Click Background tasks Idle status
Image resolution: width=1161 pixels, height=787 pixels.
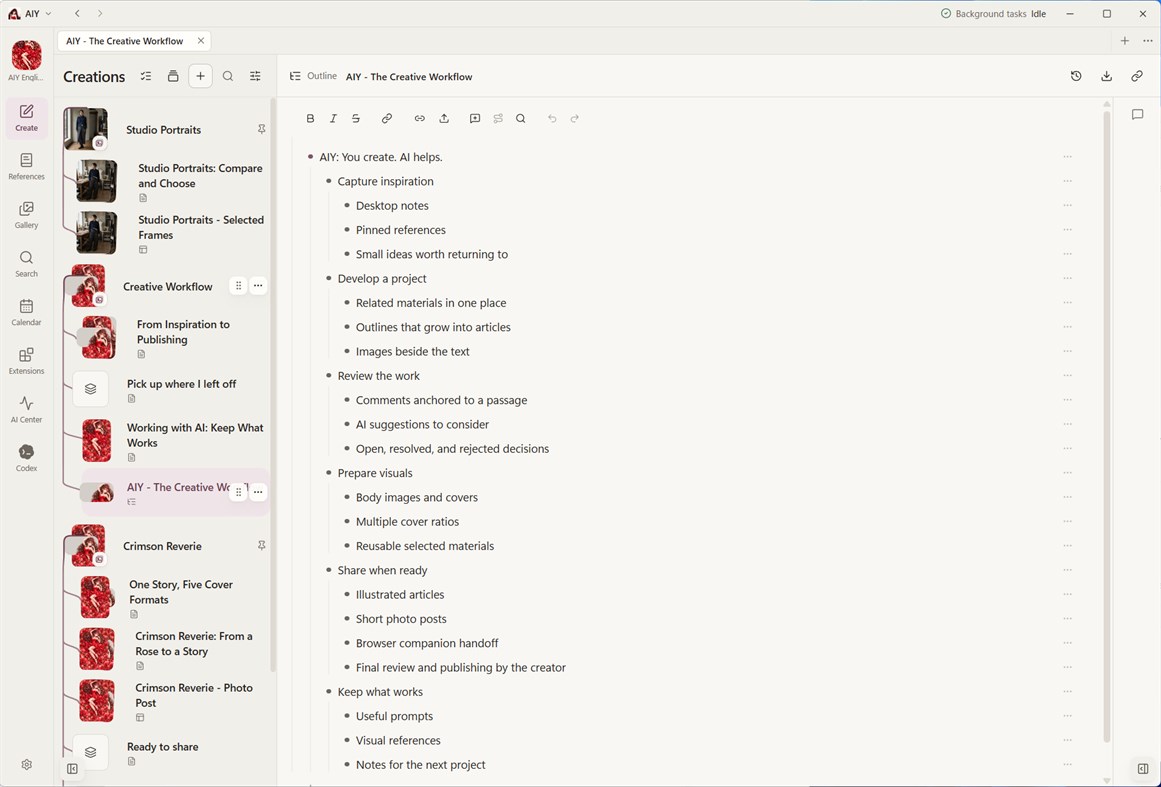point(993,13)
